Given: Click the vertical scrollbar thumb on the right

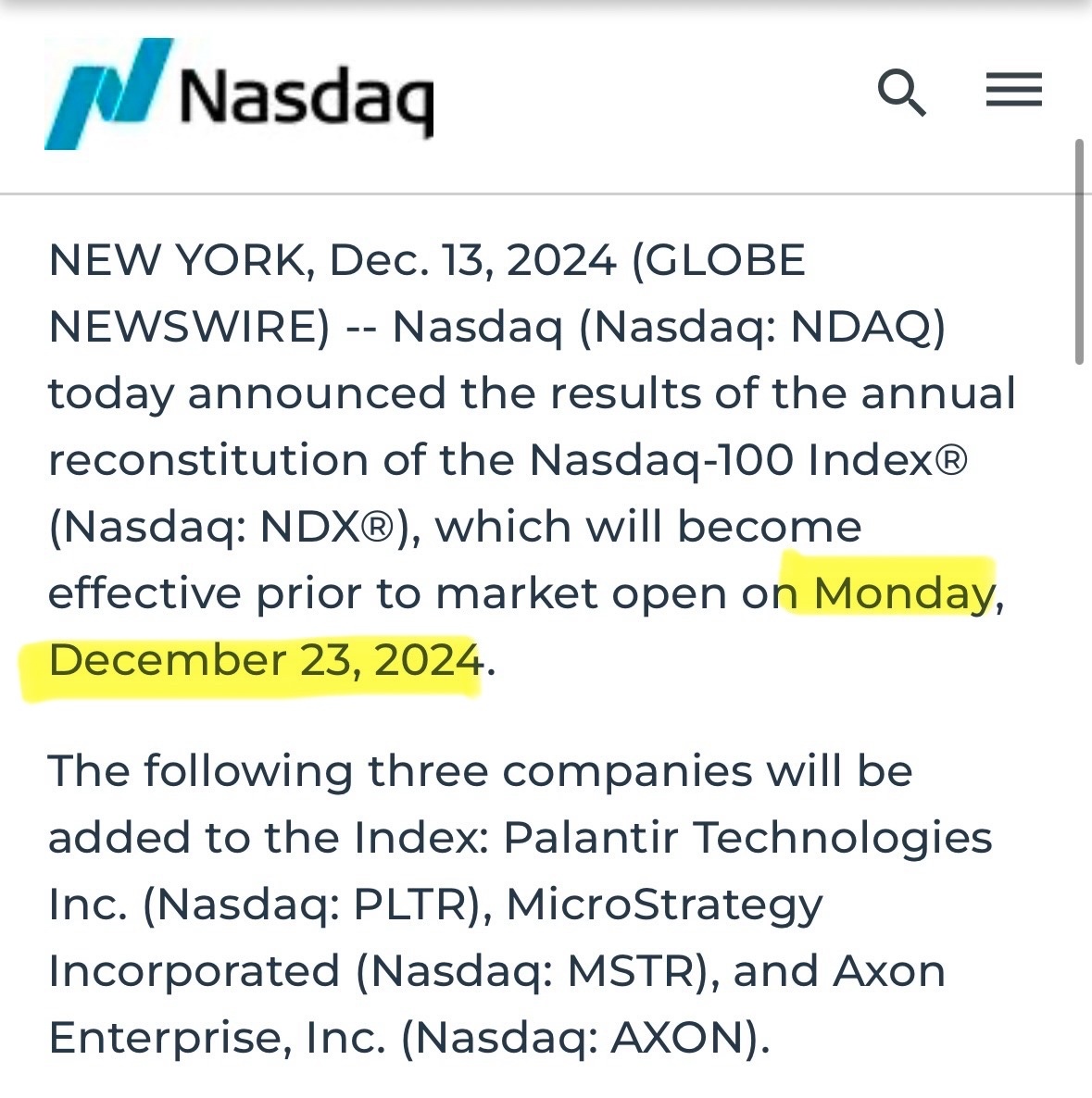Looking at the screenshot, I should pos(1079,252).
